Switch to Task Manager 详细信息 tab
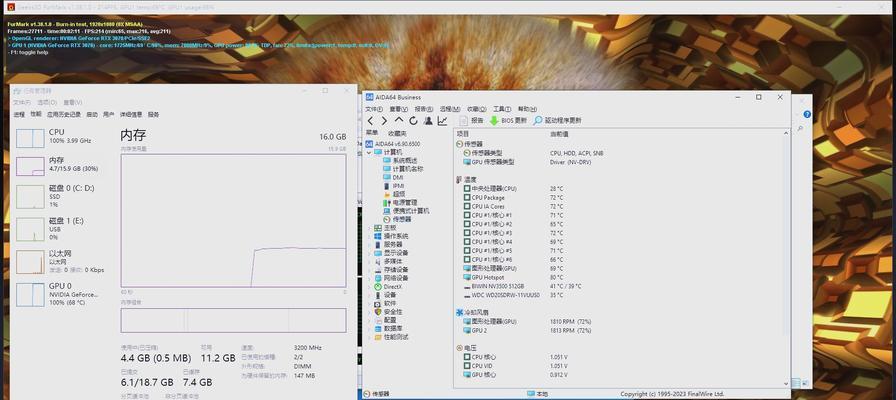The width and height of the screenshot is (896, 400). coord(131,114)
